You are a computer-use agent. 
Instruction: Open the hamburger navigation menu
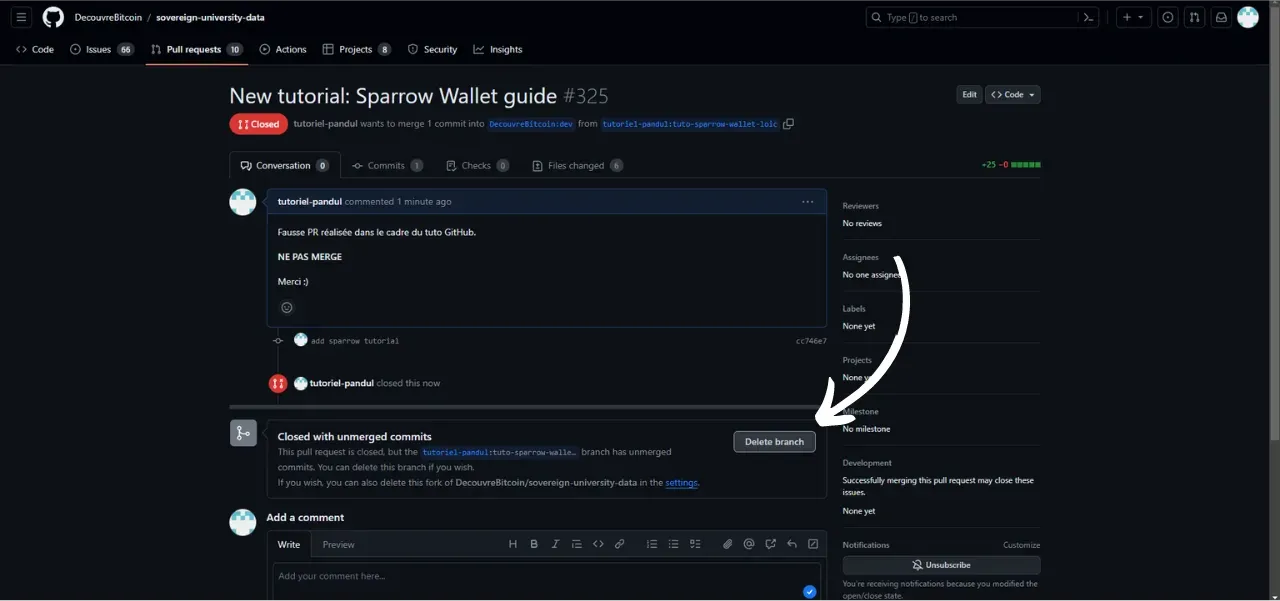(22, 17)
